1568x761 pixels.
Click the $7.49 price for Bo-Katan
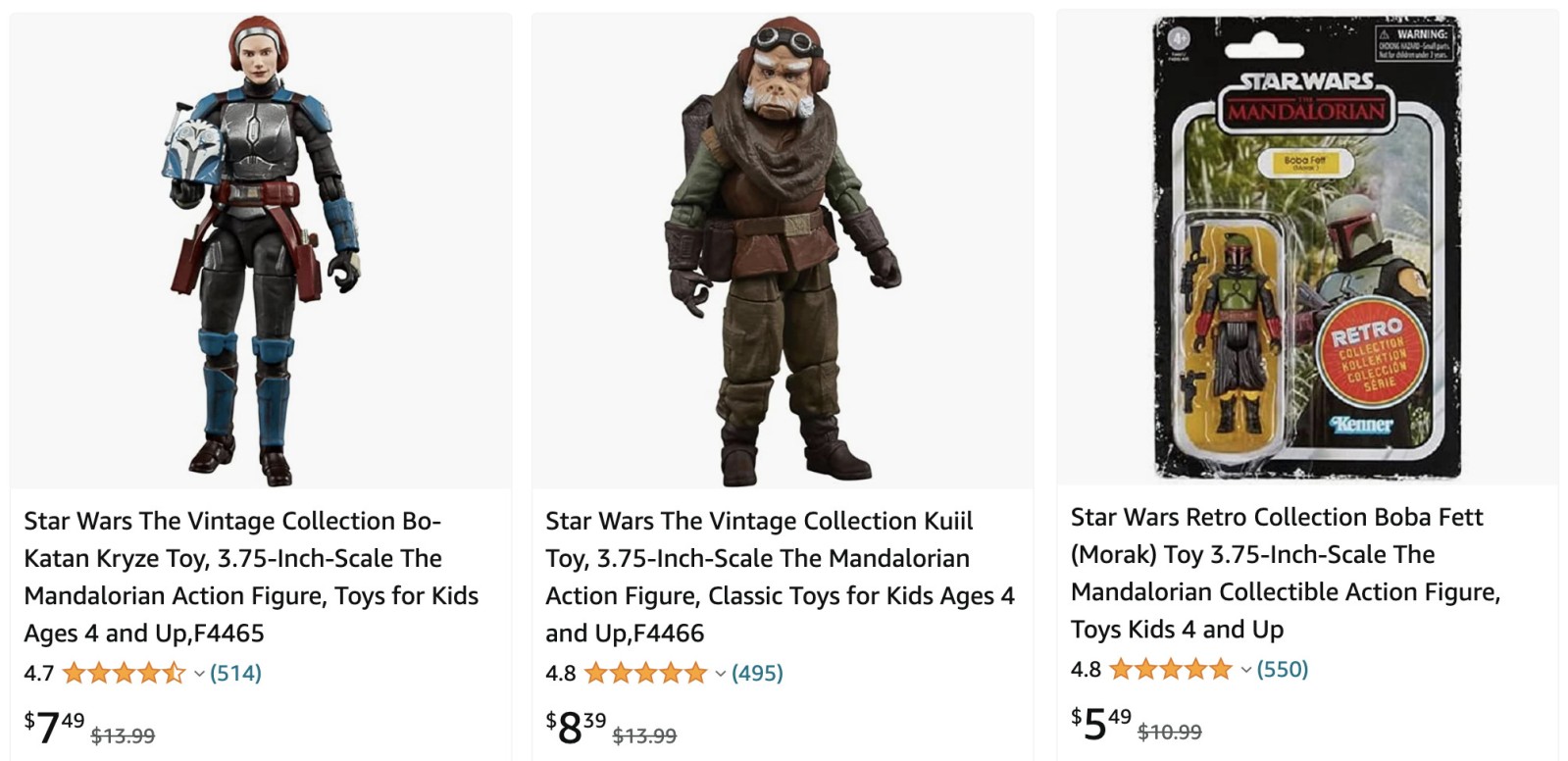pos(54,728)
